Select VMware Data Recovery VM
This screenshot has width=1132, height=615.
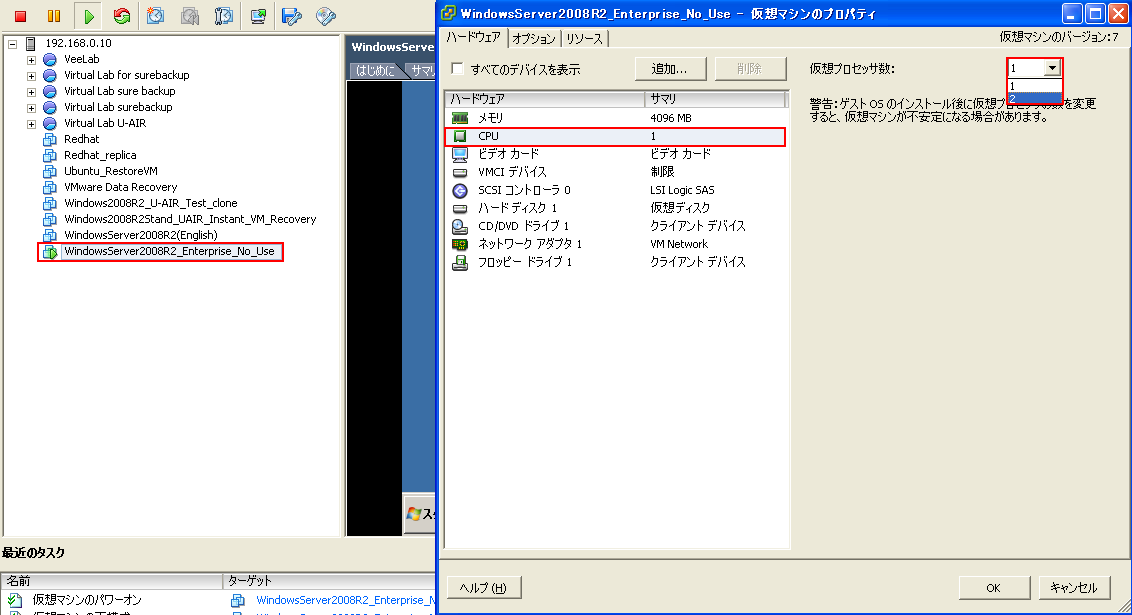[120, 187]
